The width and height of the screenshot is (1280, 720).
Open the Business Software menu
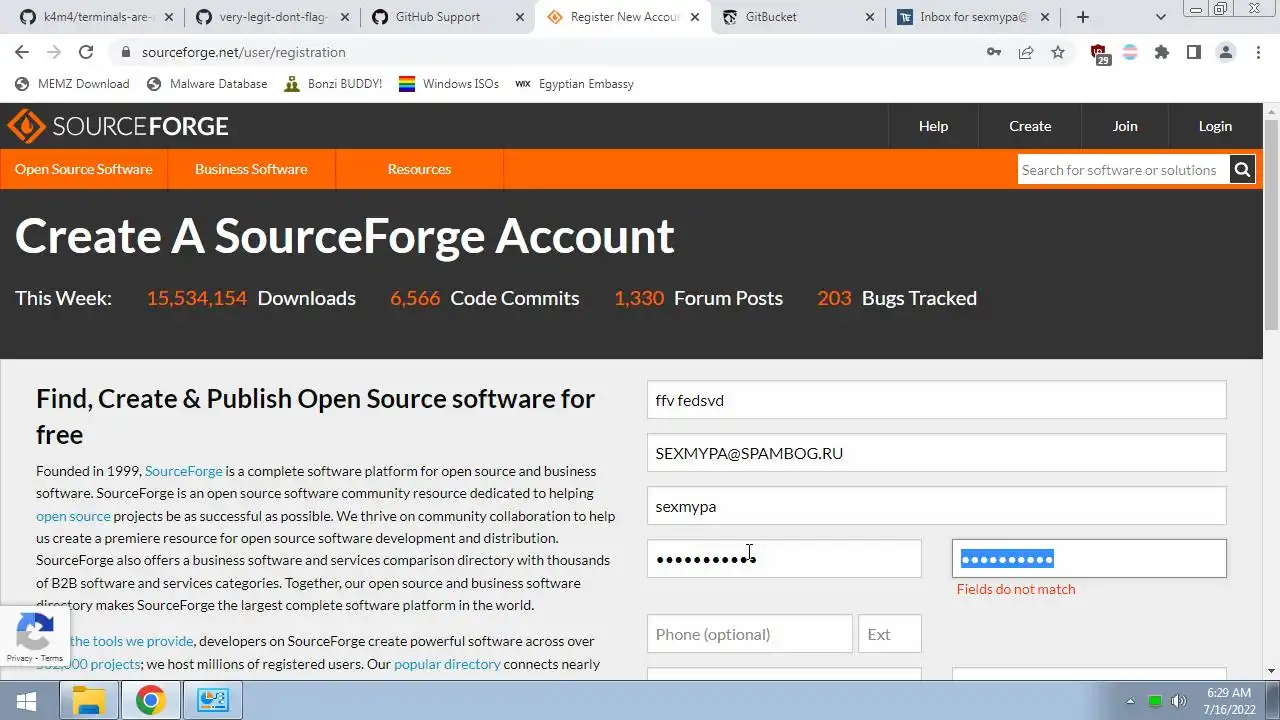(251, 169)
